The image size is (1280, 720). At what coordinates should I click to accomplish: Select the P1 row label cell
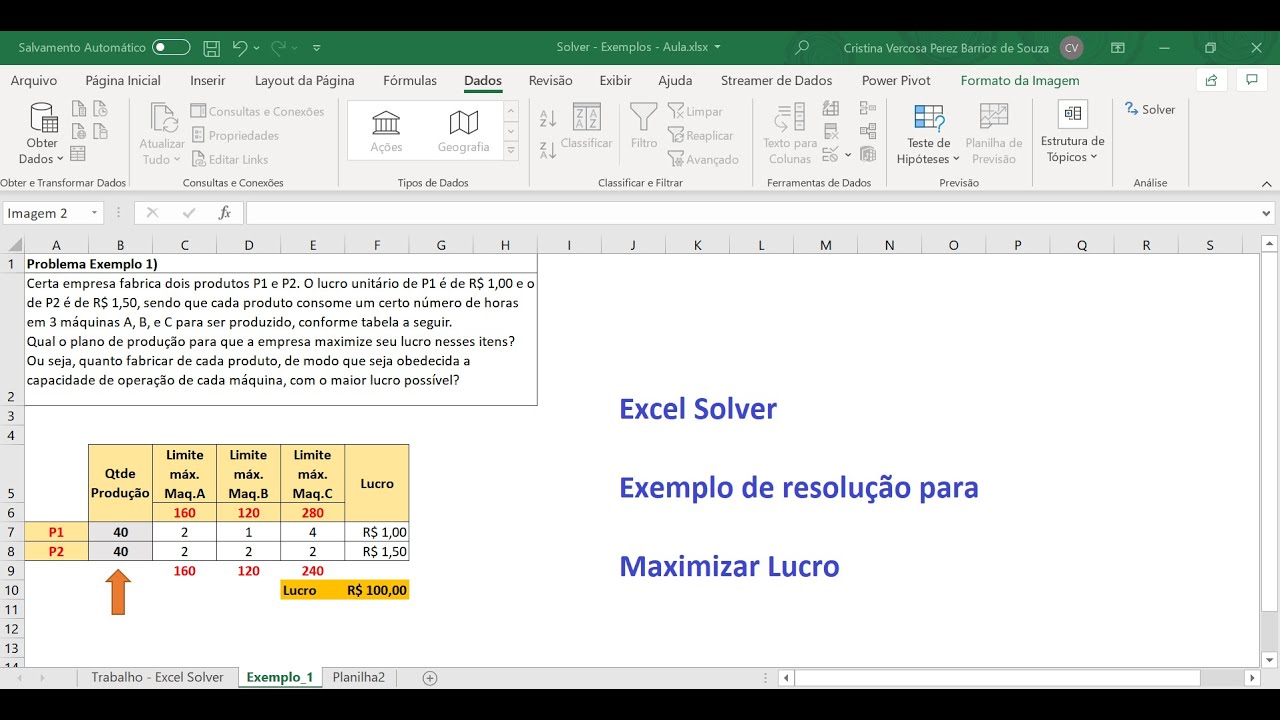tap(56, 532)
